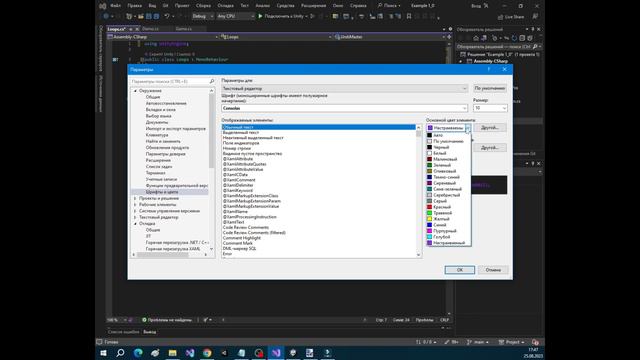The image size is (640, 360).
Task: Select the Желтый color option
Action: pyautogui.click(x=449, y=219)
